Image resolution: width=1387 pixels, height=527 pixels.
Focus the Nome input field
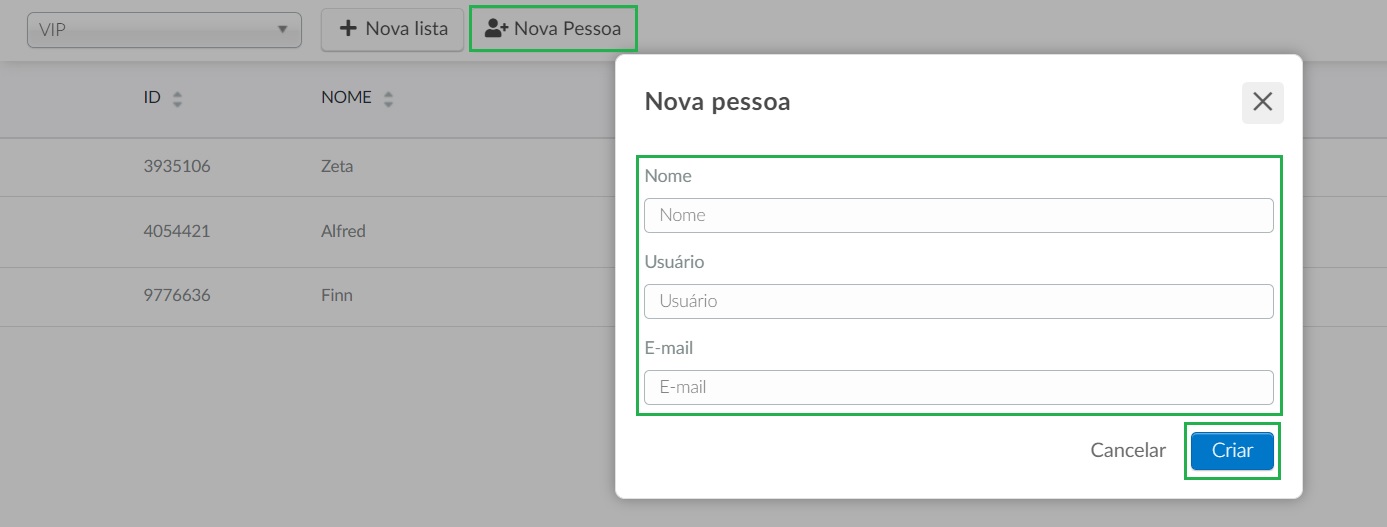(959, 215)
